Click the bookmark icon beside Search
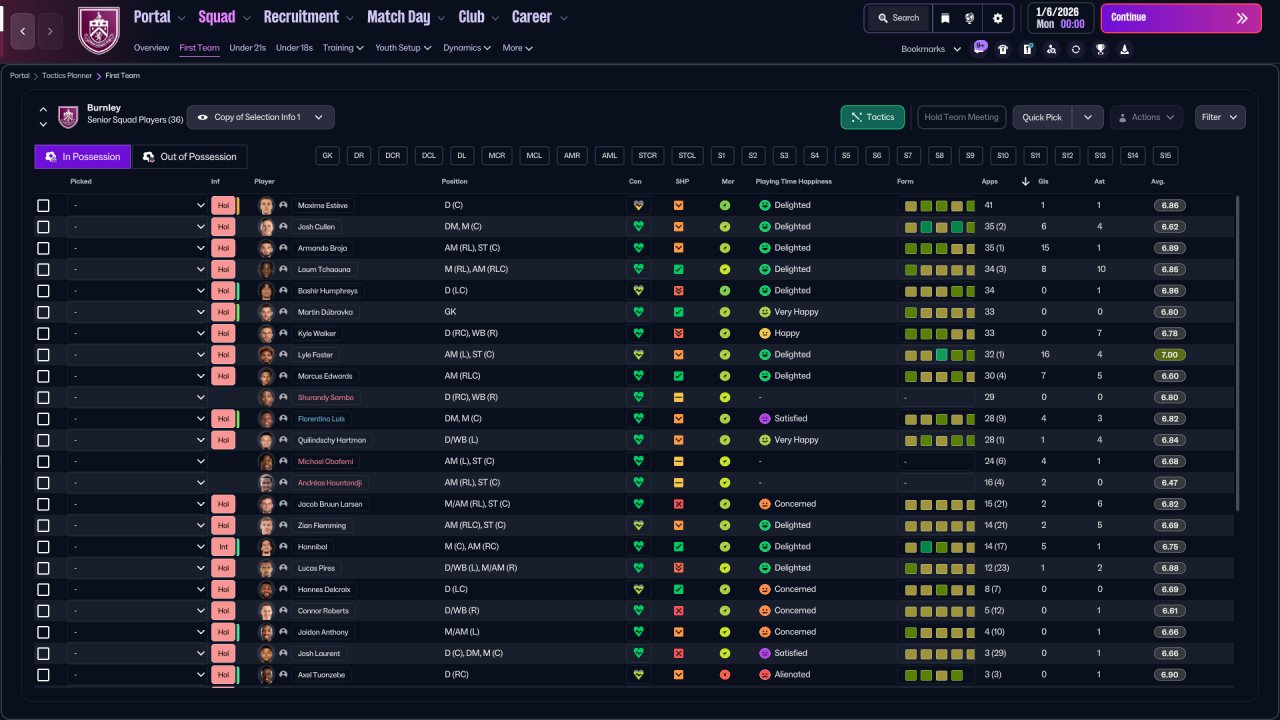This screenshot has height=720, width=1280. click(945, 18)
